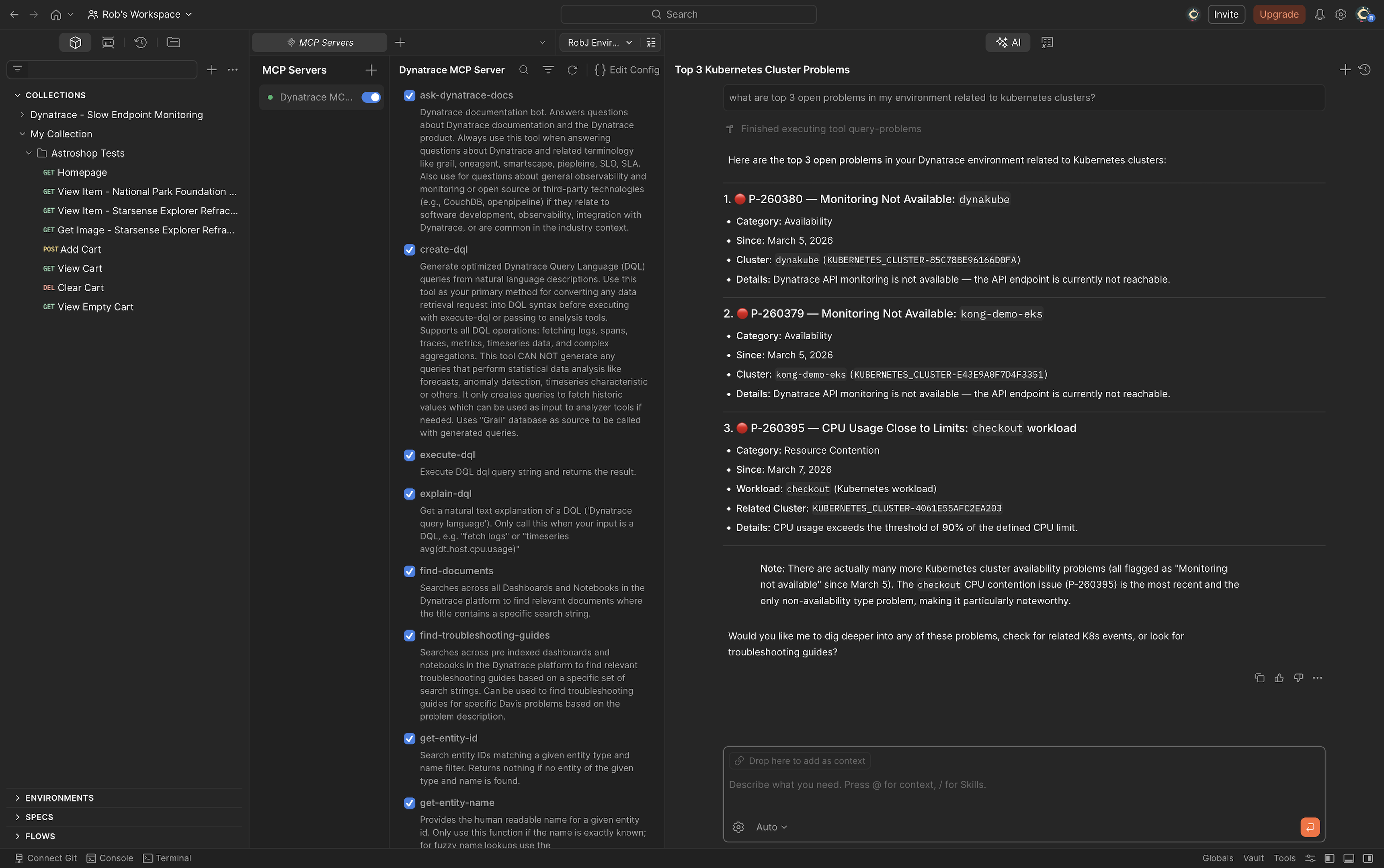Viewport: 1384px width, 868px height.
Task: Click the Invite button
Action: [x=1226, y=14]
